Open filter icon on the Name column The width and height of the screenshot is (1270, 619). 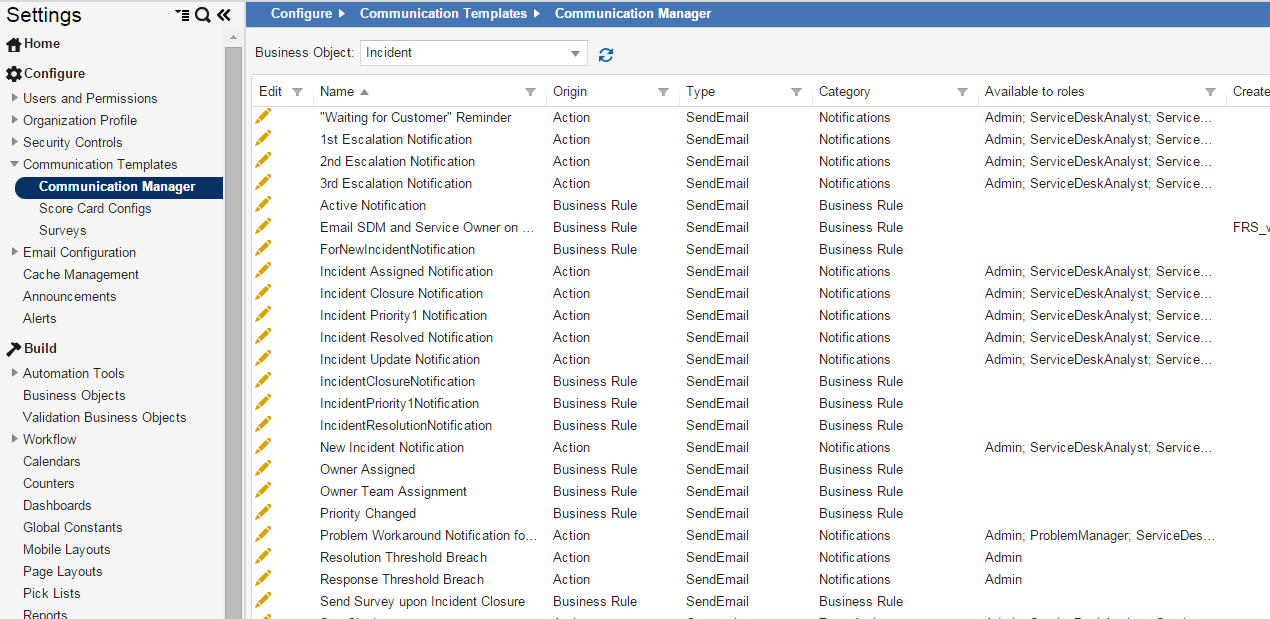tap(530, 92)
